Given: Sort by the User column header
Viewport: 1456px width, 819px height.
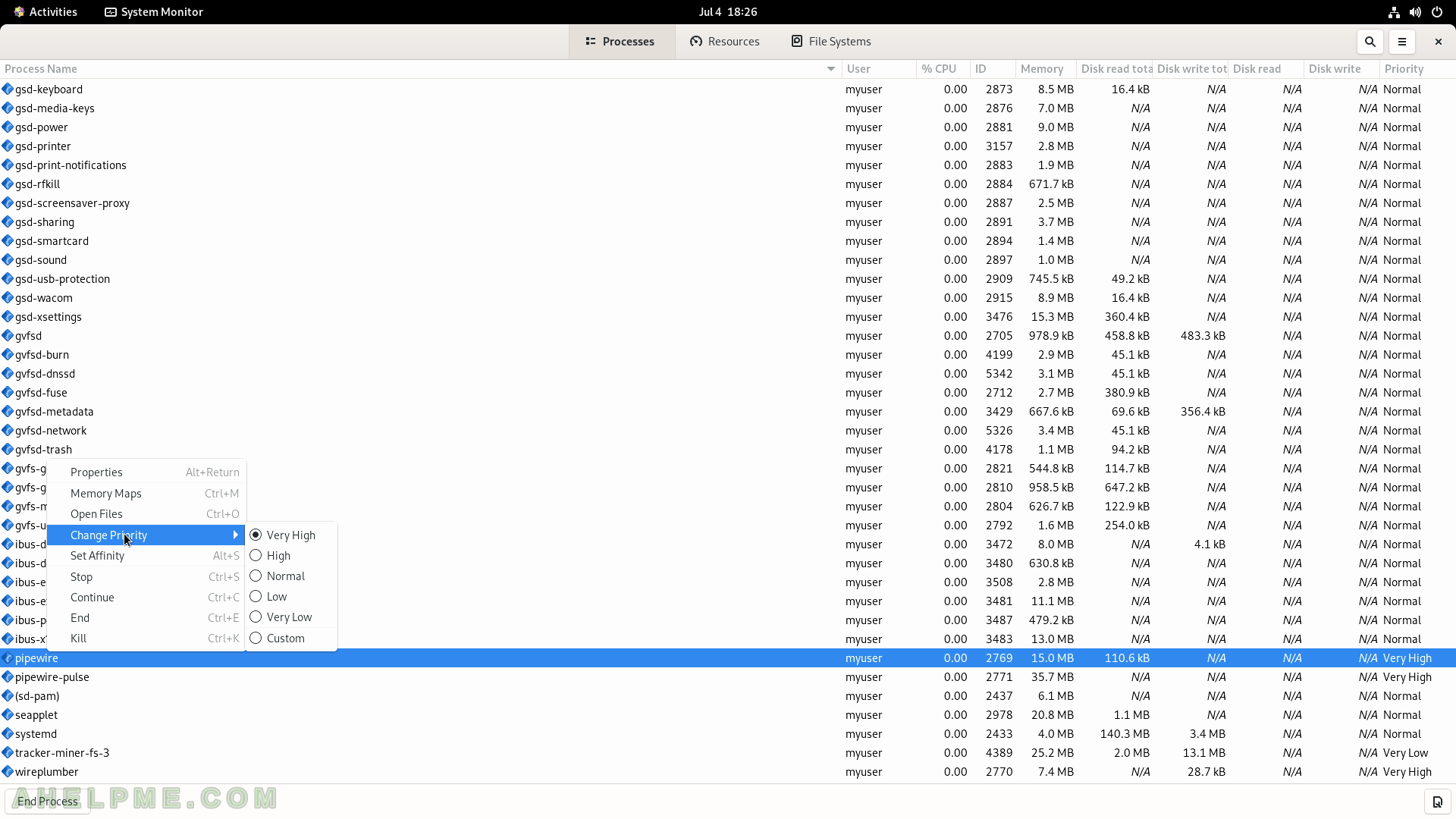Looking at the screenshot, I should (x=879, y=69).
